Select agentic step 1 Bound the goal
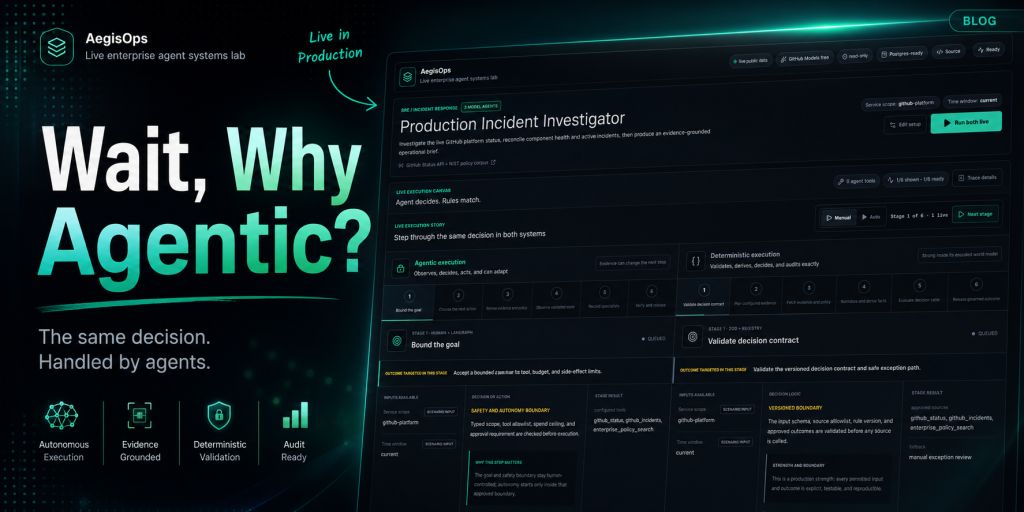1024x512 pixels. pos(409,302)
